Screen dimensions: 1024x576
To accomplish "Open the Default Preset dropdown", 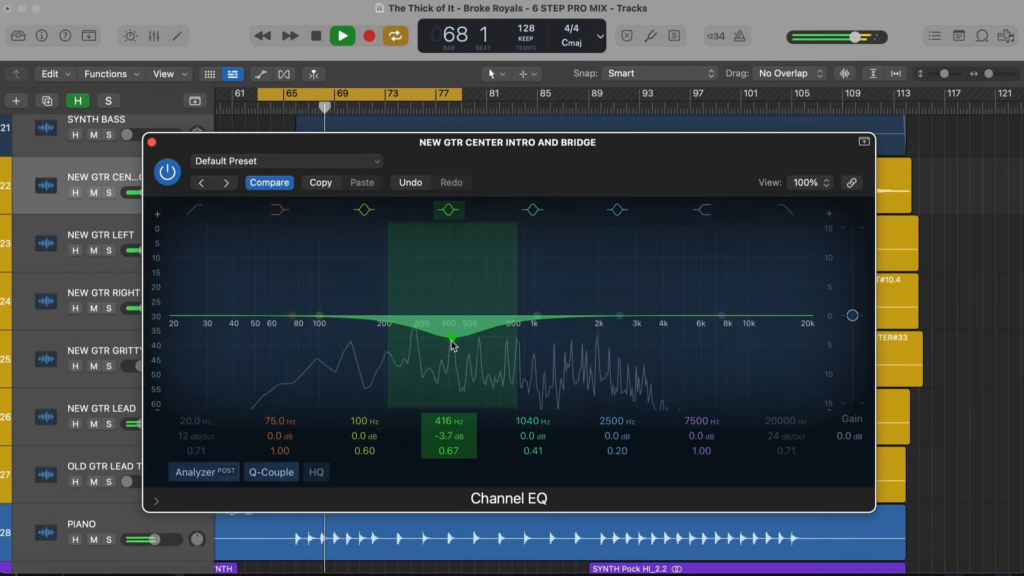I will (x=285, y=161).
